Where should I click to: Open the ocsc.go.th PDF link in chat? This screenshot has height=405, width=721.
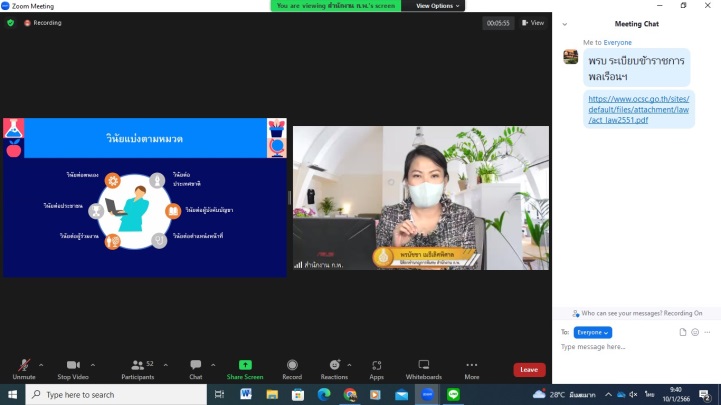click(639, 109)
